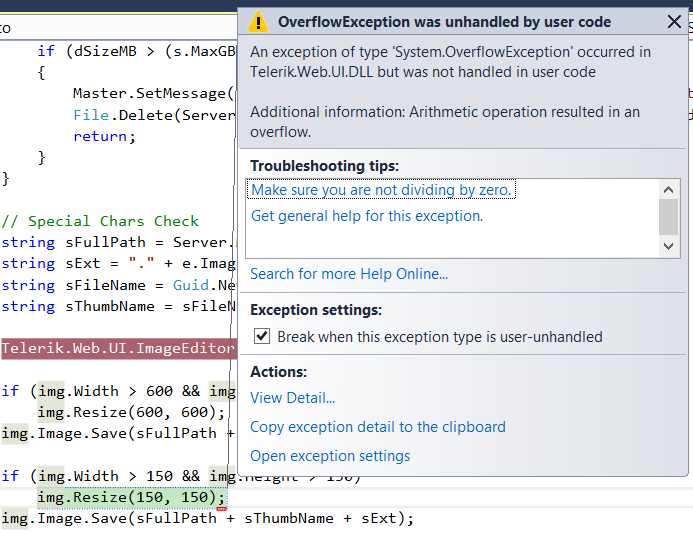Open 'View Detail...' action
693x534 pixels.
(292, 398)
